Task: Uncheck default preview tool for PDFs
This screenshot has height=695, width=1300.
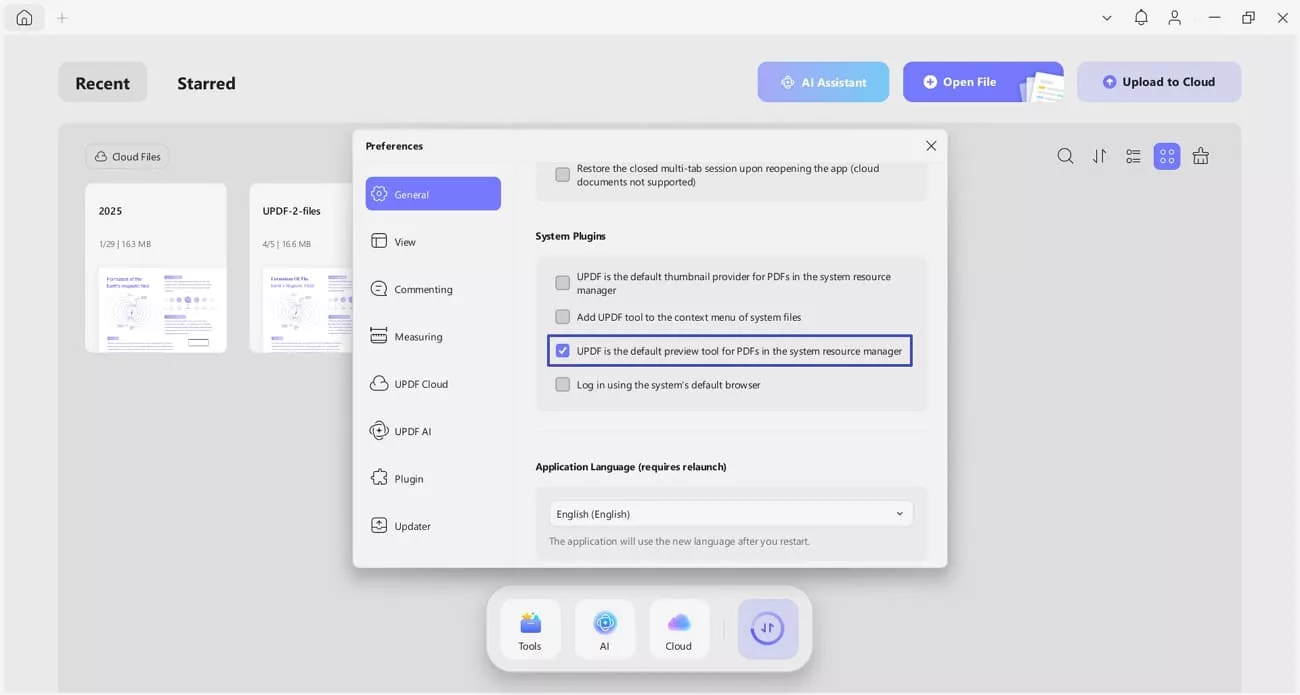Action: click(x=563, y=351)
